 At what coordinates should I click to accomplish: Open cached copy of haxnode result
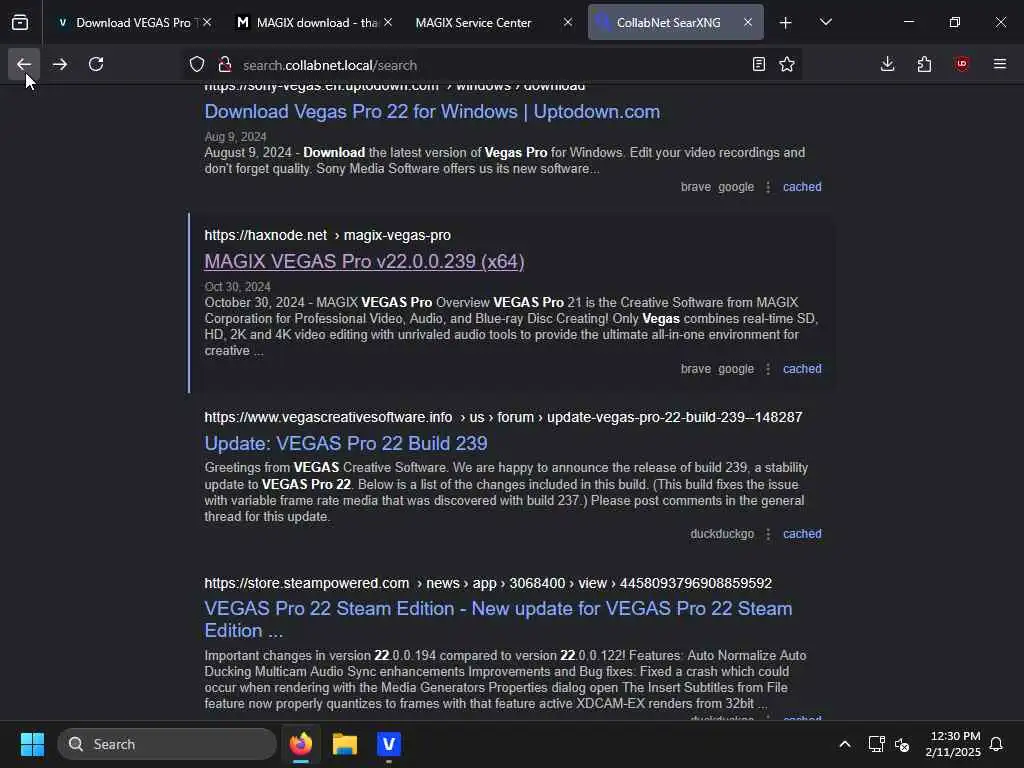click(x=802, y=369)
